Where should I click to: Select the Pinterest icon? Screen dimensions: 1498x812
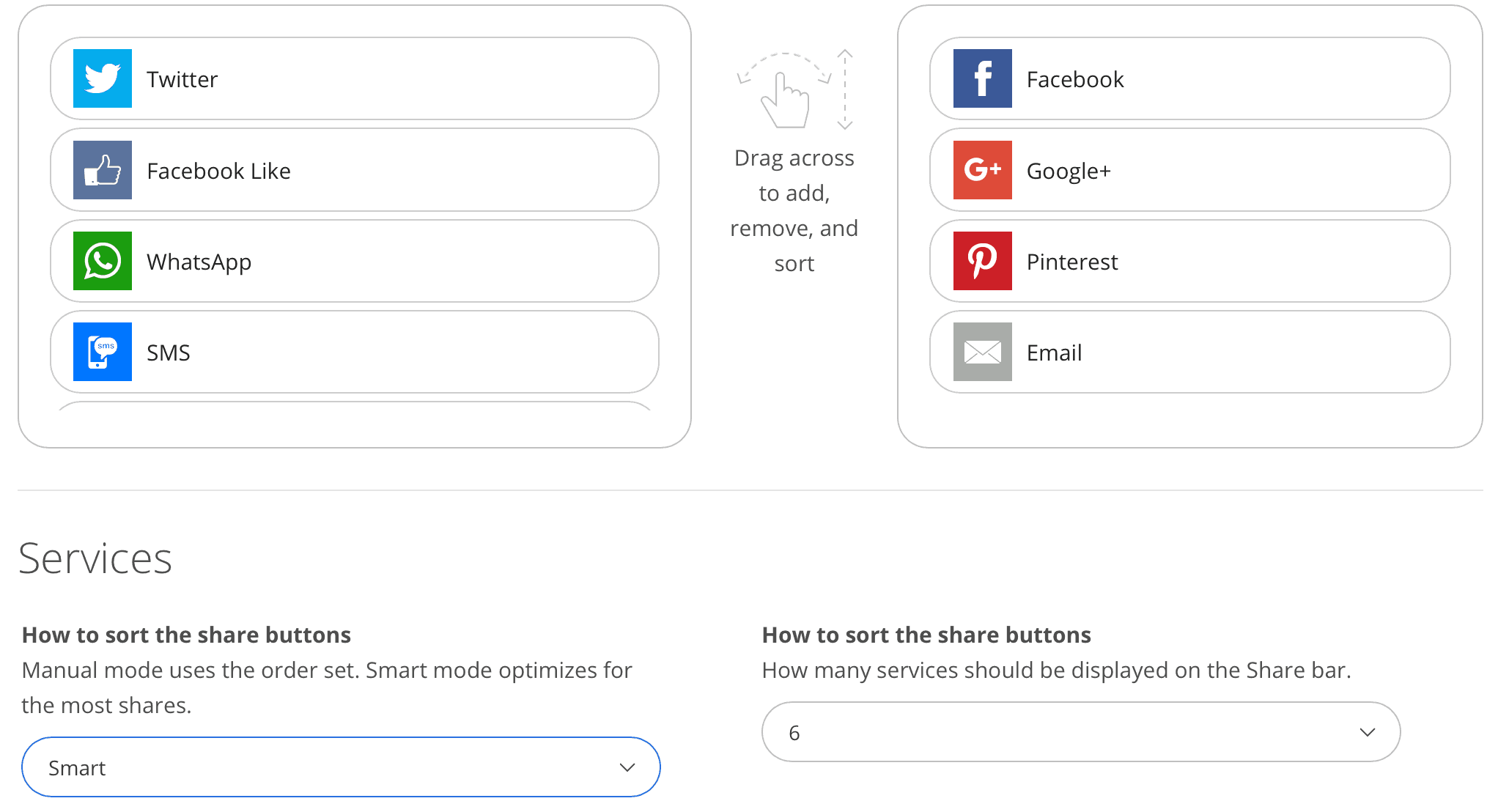[x=982, y=261]
